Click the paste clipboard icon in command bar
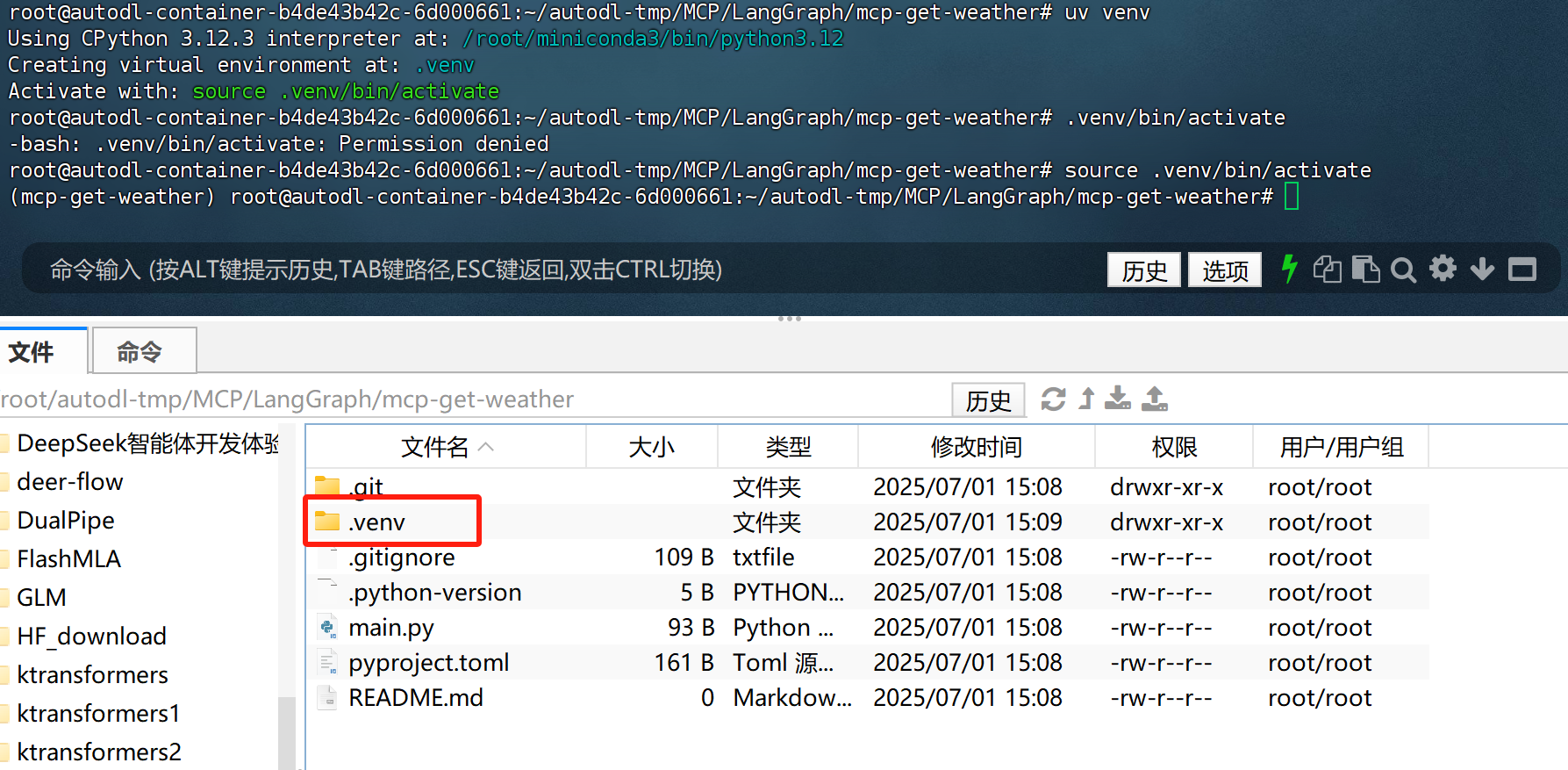 (x=1365, y=269)
